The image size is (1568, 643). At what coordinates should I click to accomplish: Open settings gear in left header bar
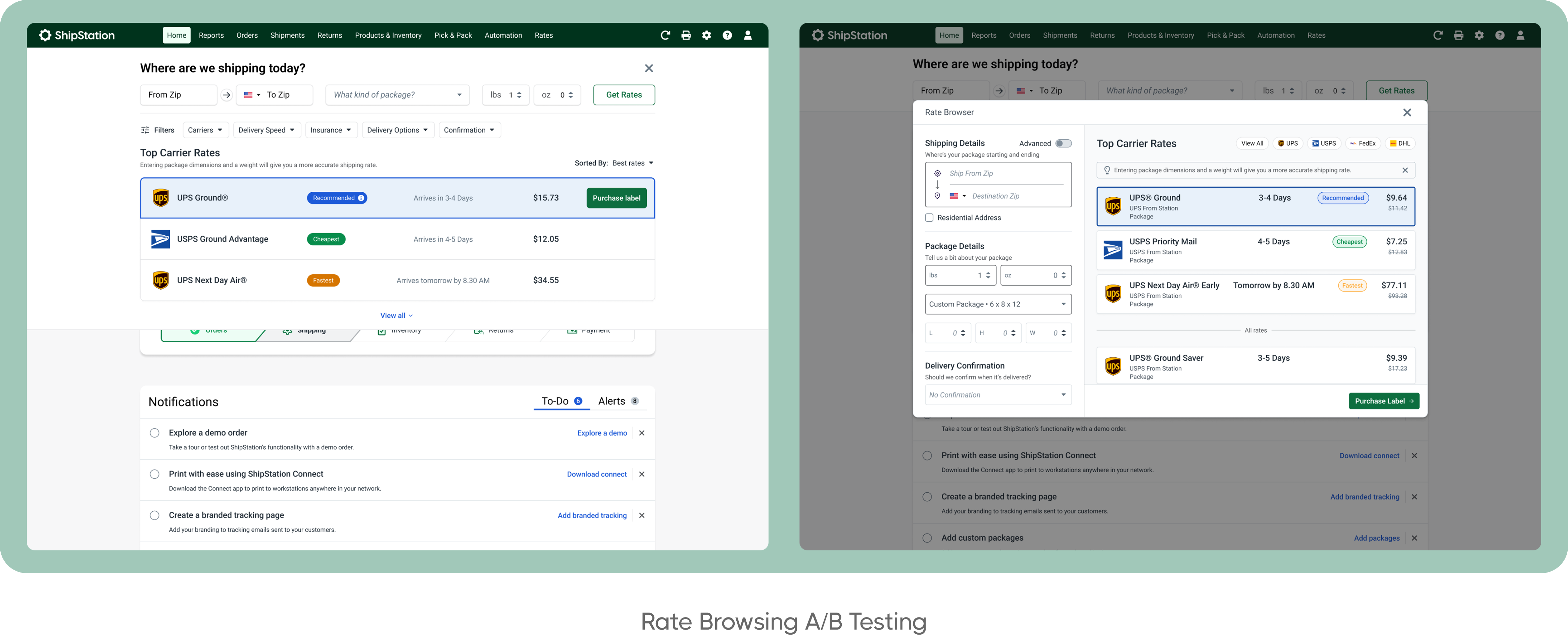coord(707,35)
